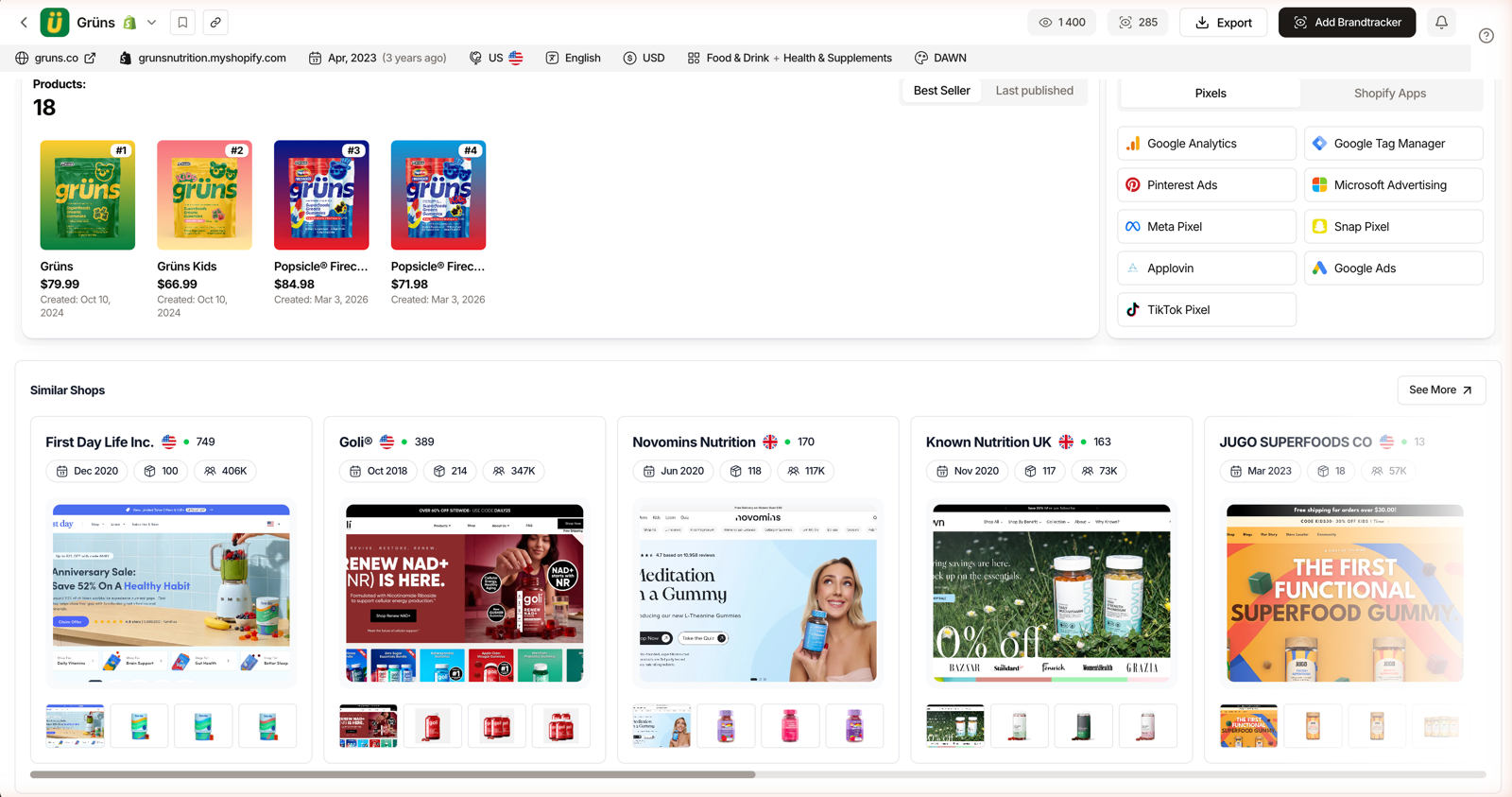Click the Meta Pixel icon
This screenshot has width=1512, height=797.
coord(1133,227)
